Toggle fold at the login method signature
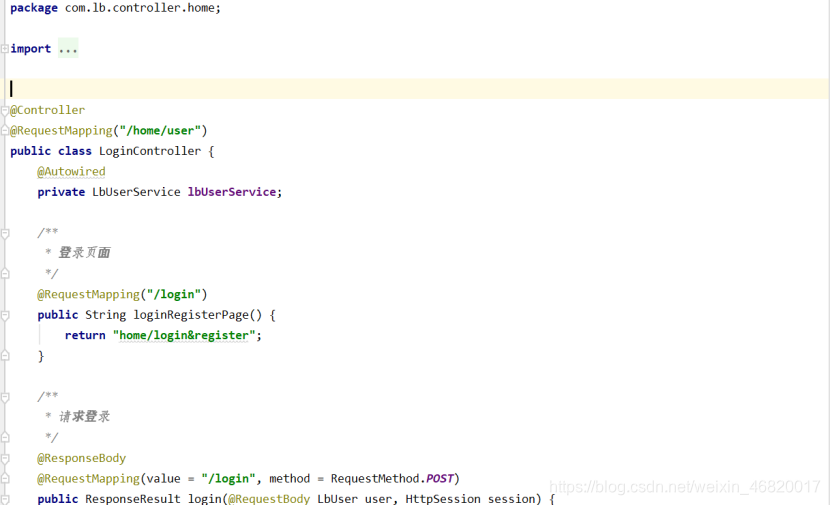830x505 pixels. [5, 499]
